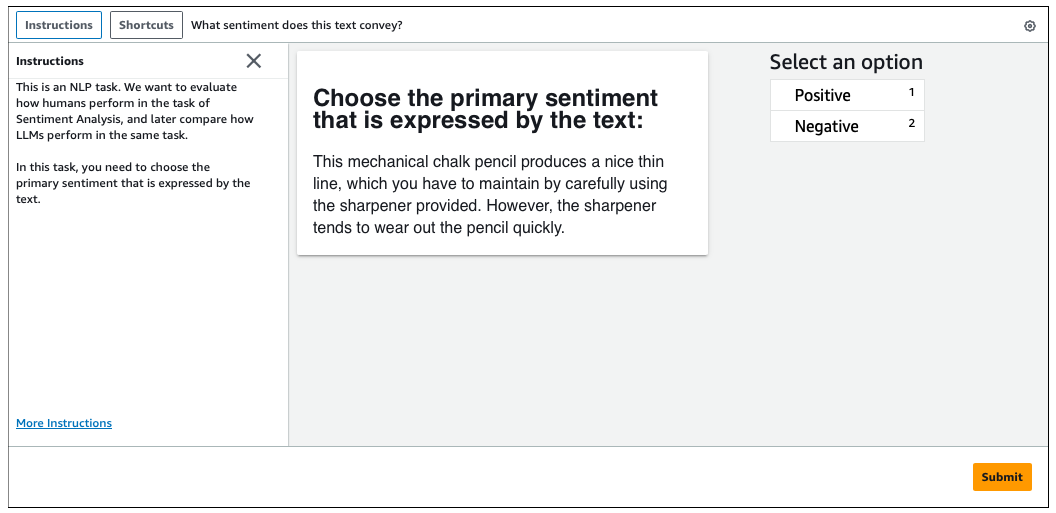Image resolution: width=1056 pixels, height=513 pixels.
Task: Select the Negative sentiment option
Action: pyautogui.click(x=827, y=127)
